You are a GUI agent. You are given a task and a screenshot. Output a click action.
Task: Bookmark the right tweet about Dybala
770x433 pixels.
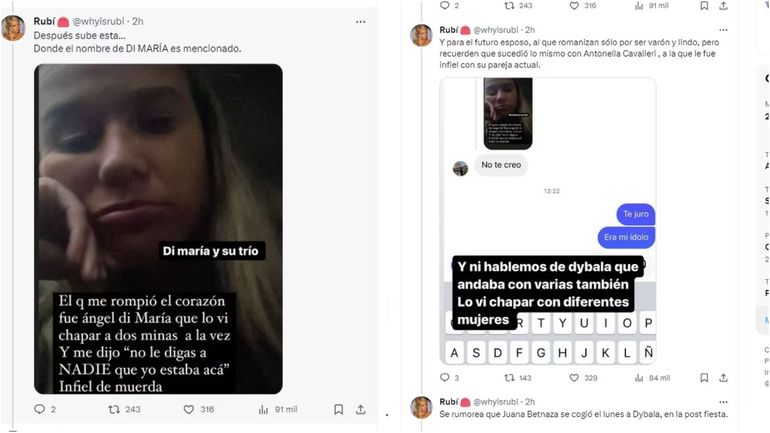[704, 378]
